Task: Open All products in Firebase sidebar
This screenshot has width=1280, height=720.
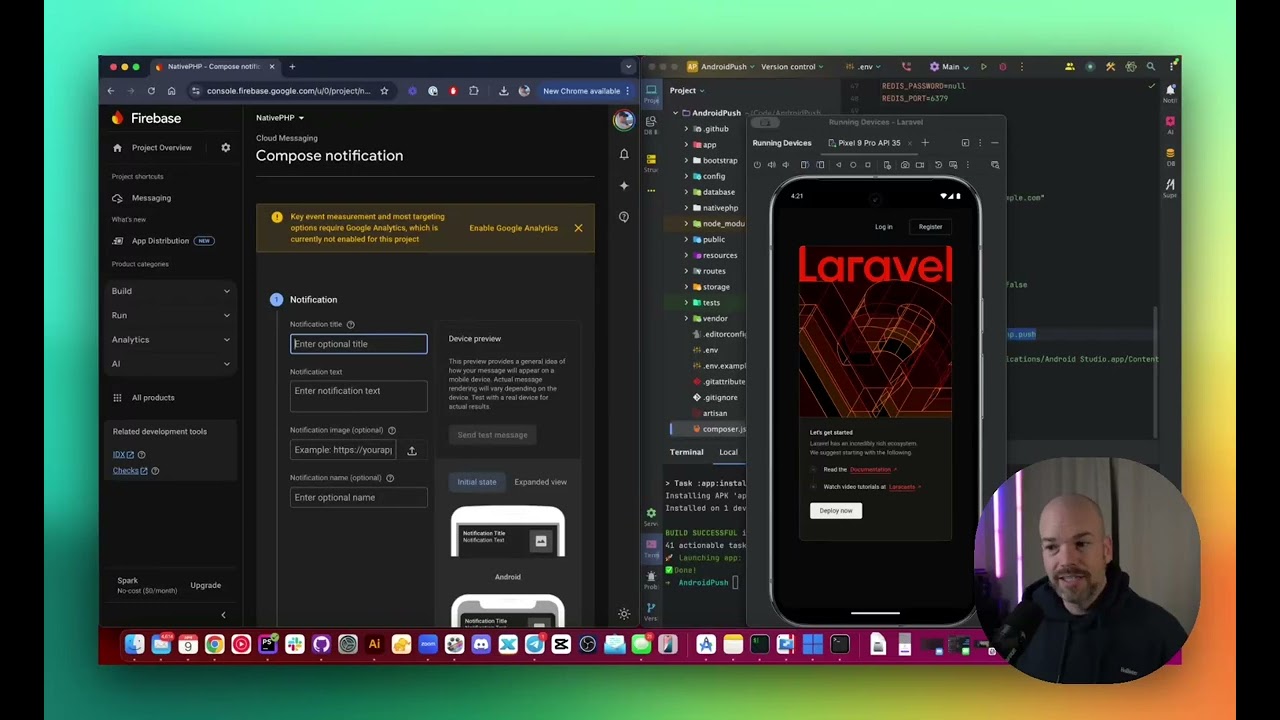Action: point(153,398)
